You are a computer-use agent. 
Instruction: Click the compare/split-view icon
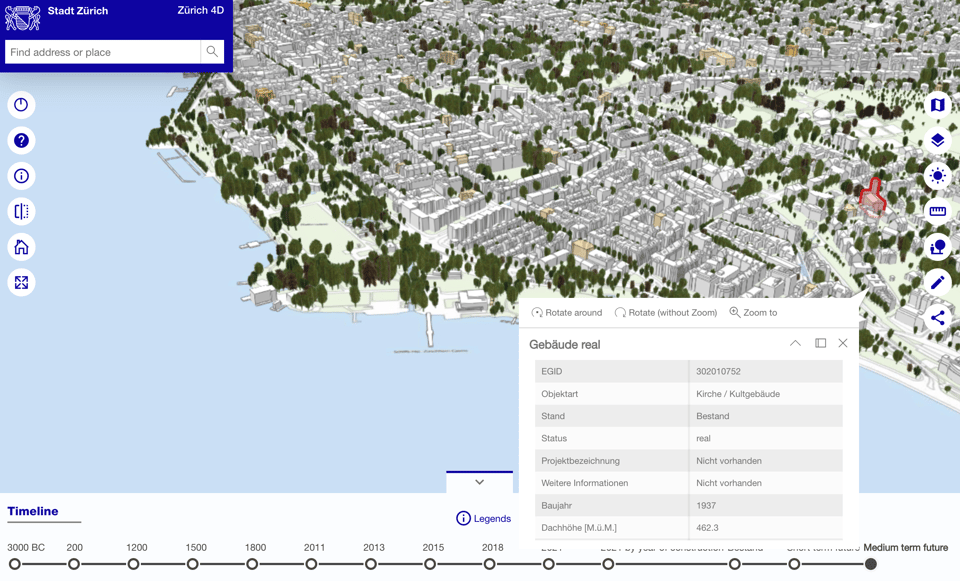point(21,211)
